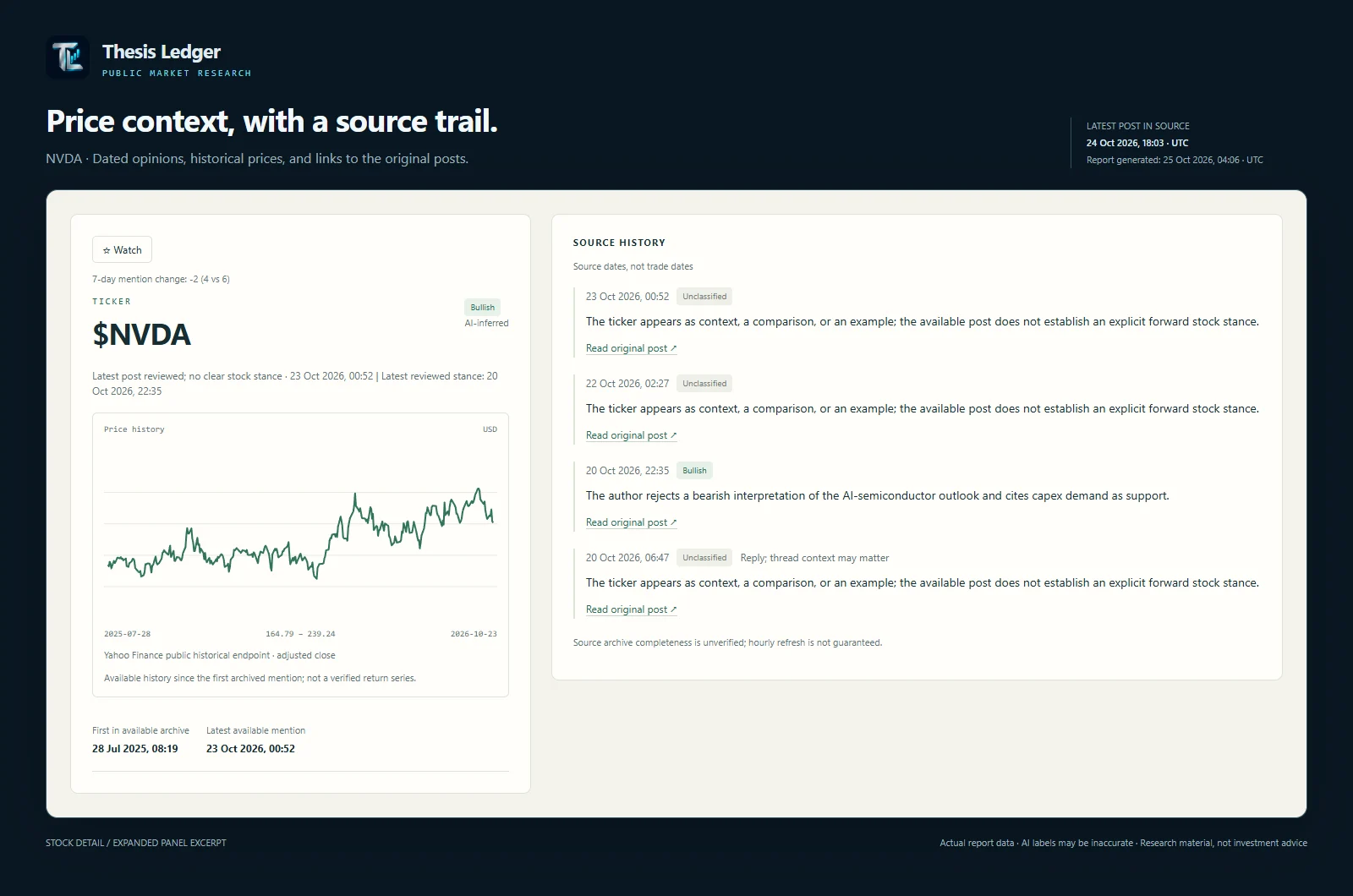The image size is (1353, 896).
Task: Click the capex demand summary on the 20 Oct post
Action: click(877, 496)
